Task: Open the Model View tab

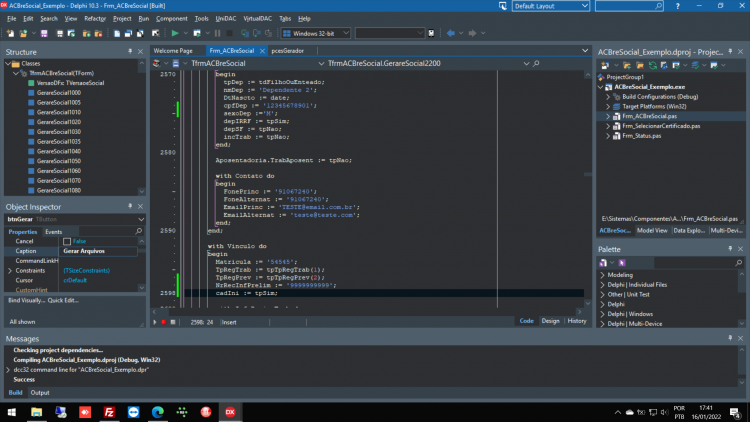Action: (652, 230)
